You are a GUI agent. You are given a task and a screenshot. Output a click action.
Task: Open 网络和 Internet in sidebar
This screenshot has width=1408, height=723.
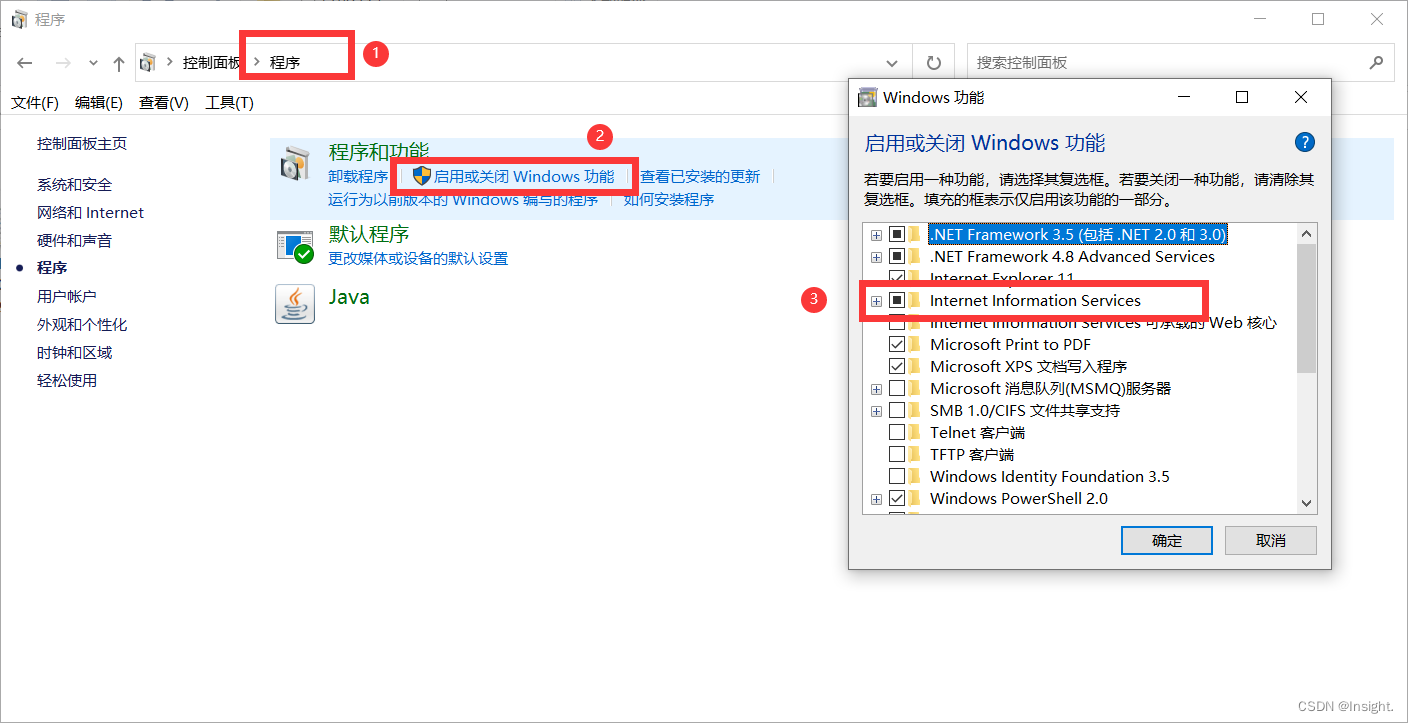(x=91, y=212)
